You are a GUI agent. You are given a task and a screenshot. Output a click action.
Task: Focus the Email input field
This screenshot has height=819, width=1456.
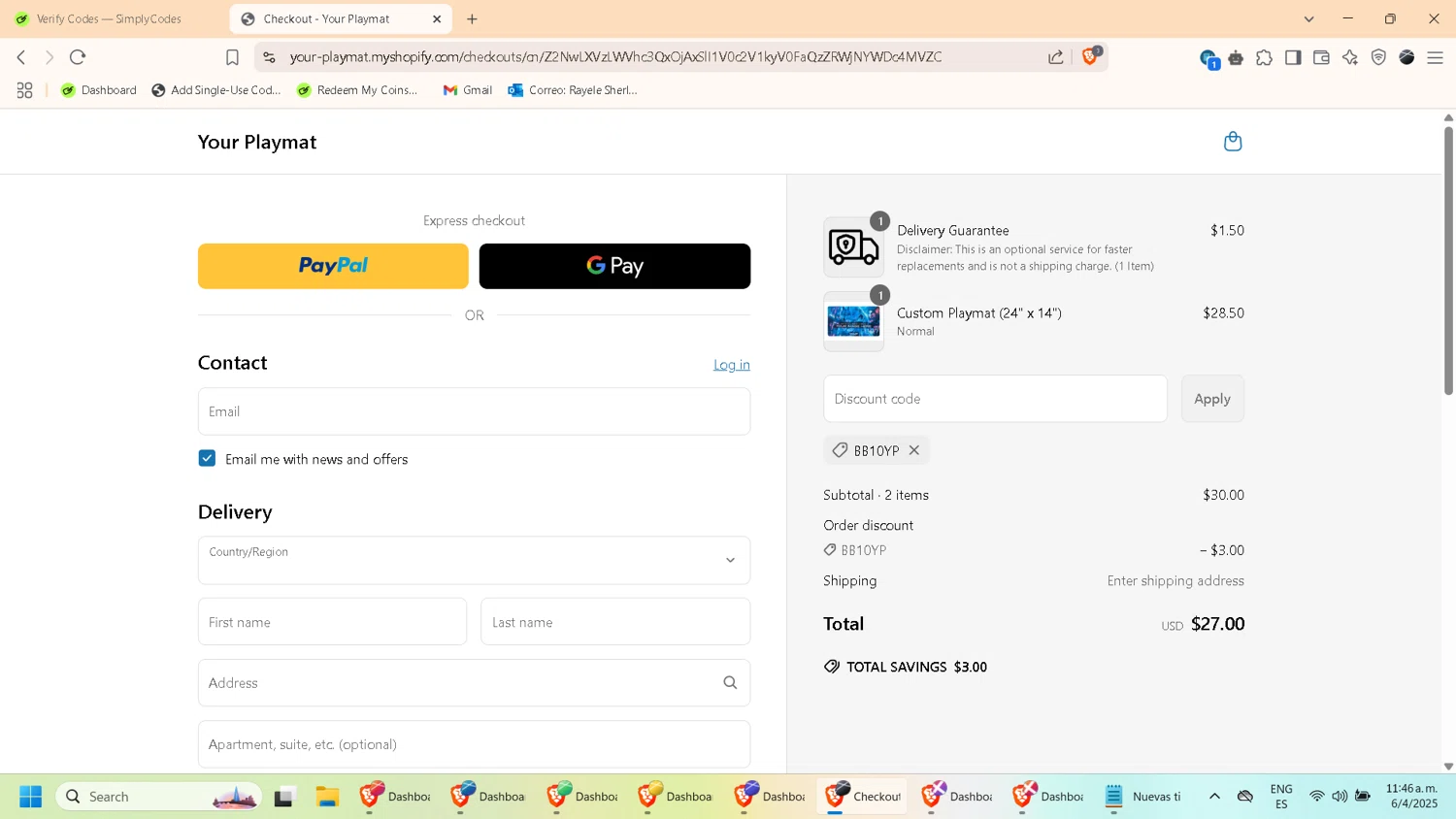(x=474, y=411)
